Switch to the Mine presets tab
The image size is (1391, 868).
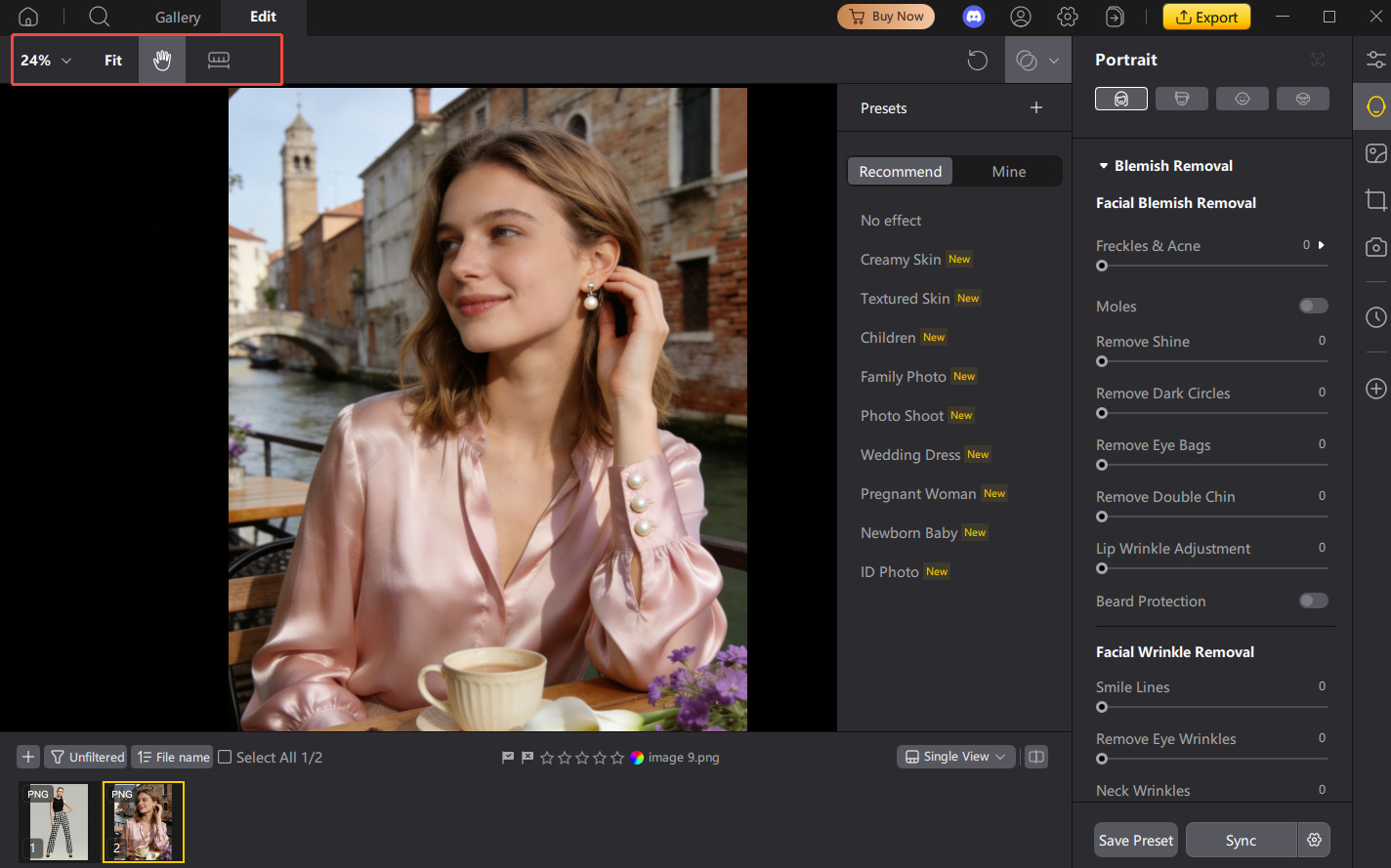(1007, 171)
